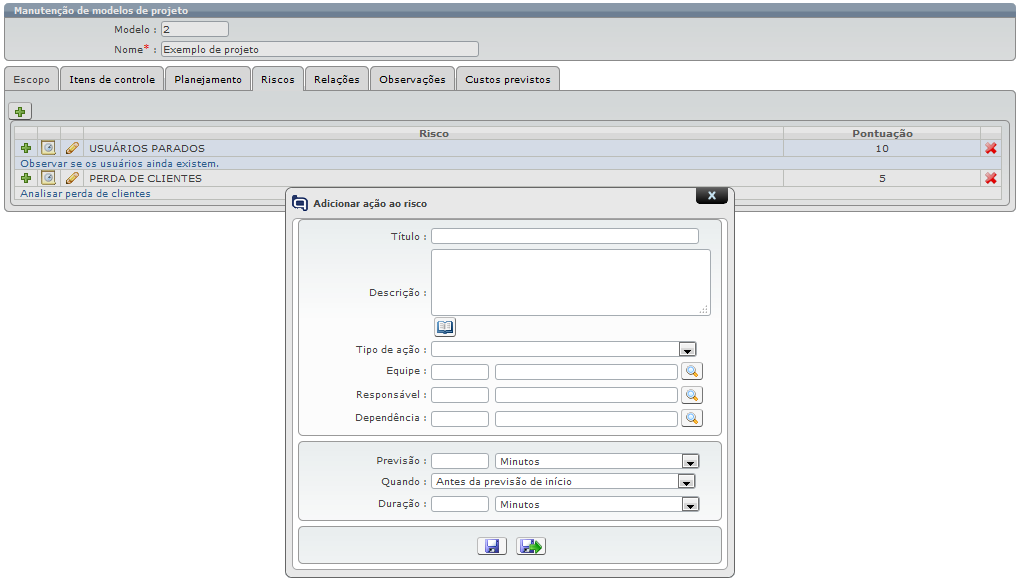Open the Quando dropdown
The height and width of the screenshot is (583, 1023).
pyautogui.click(x=685, y=481)
